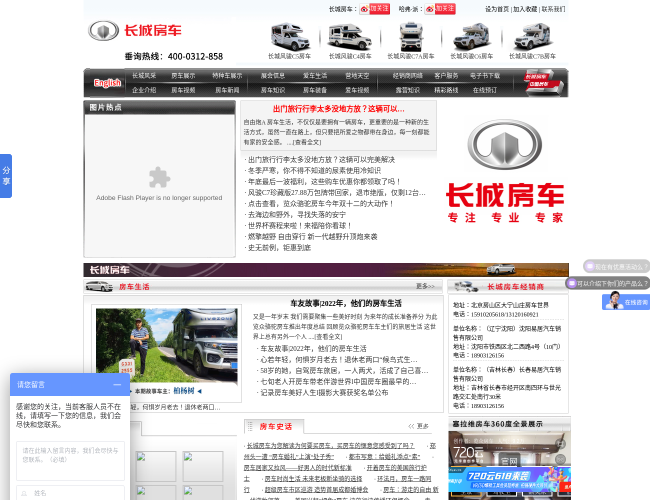Click RV icon beside 长城房车经销商 heading

pos(466,286)
